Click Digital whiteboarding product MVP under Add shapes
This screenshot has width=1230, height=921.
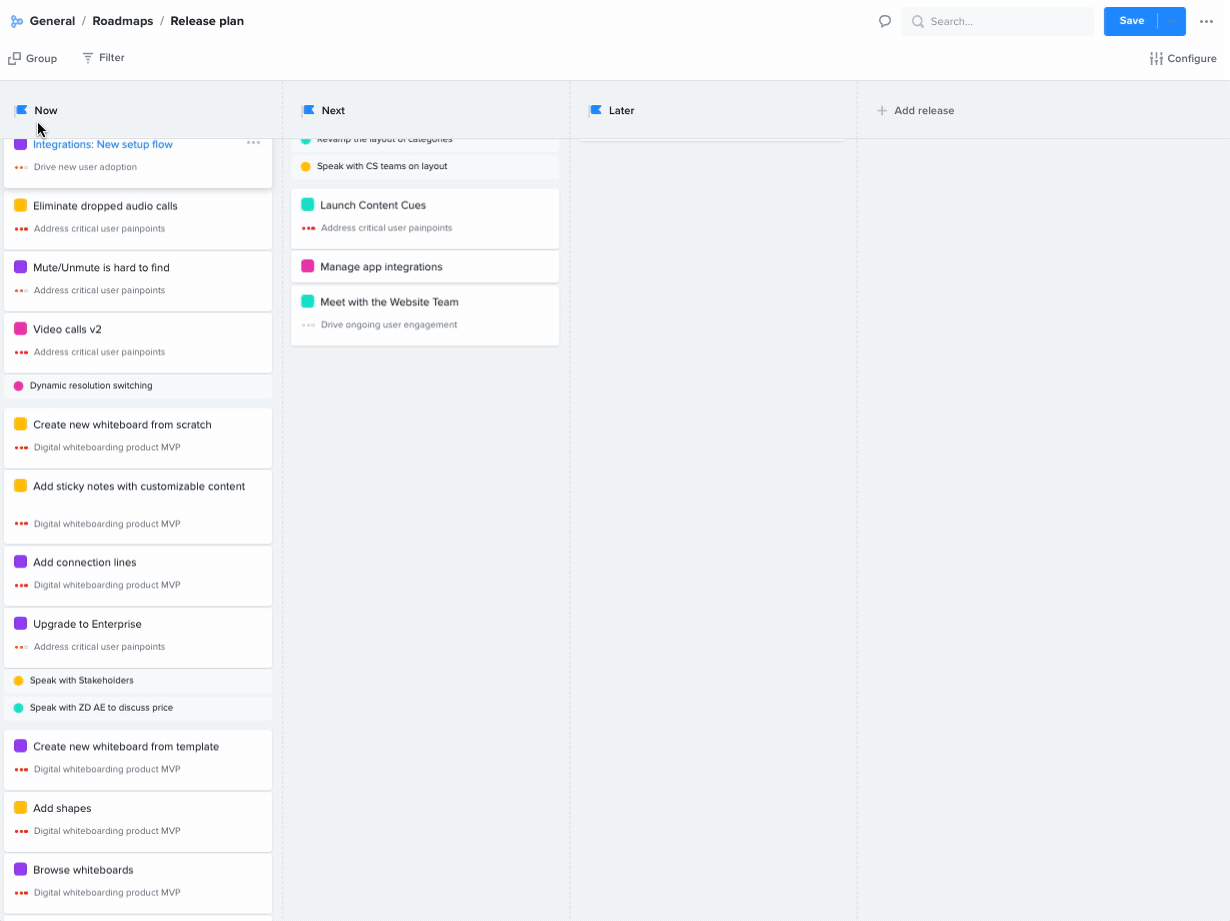click(107, 831)
